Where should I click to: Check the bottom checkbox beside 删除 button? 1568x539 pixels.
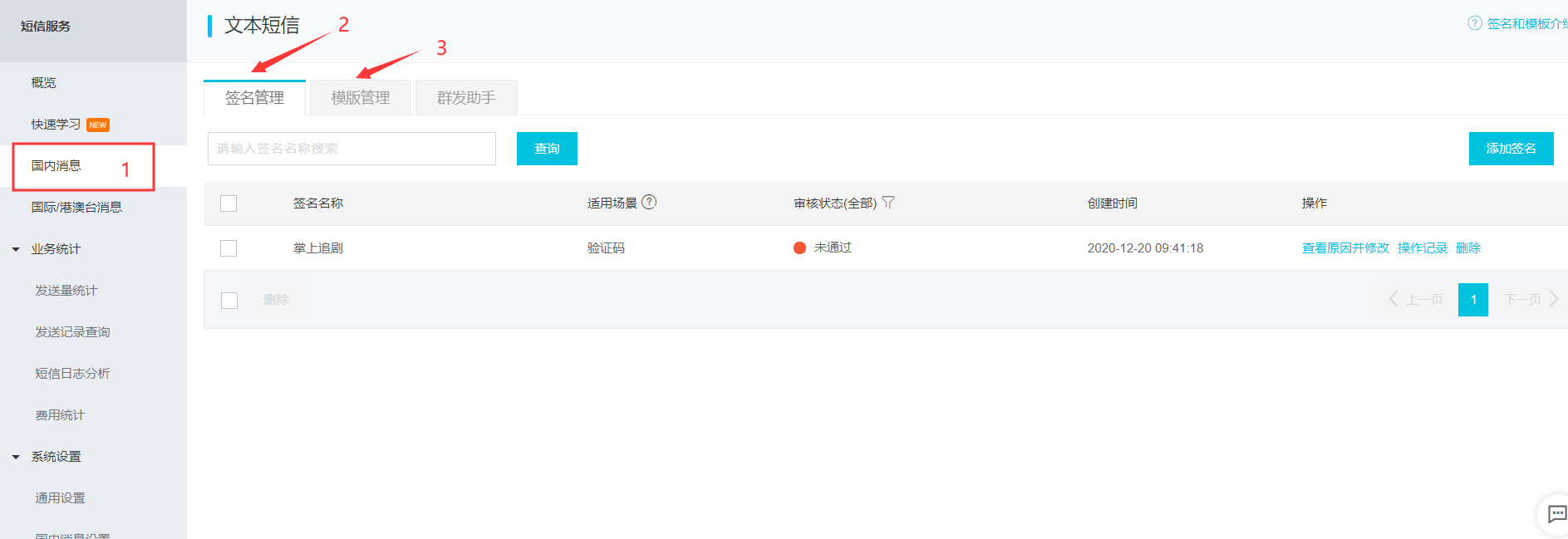(229, 300)
